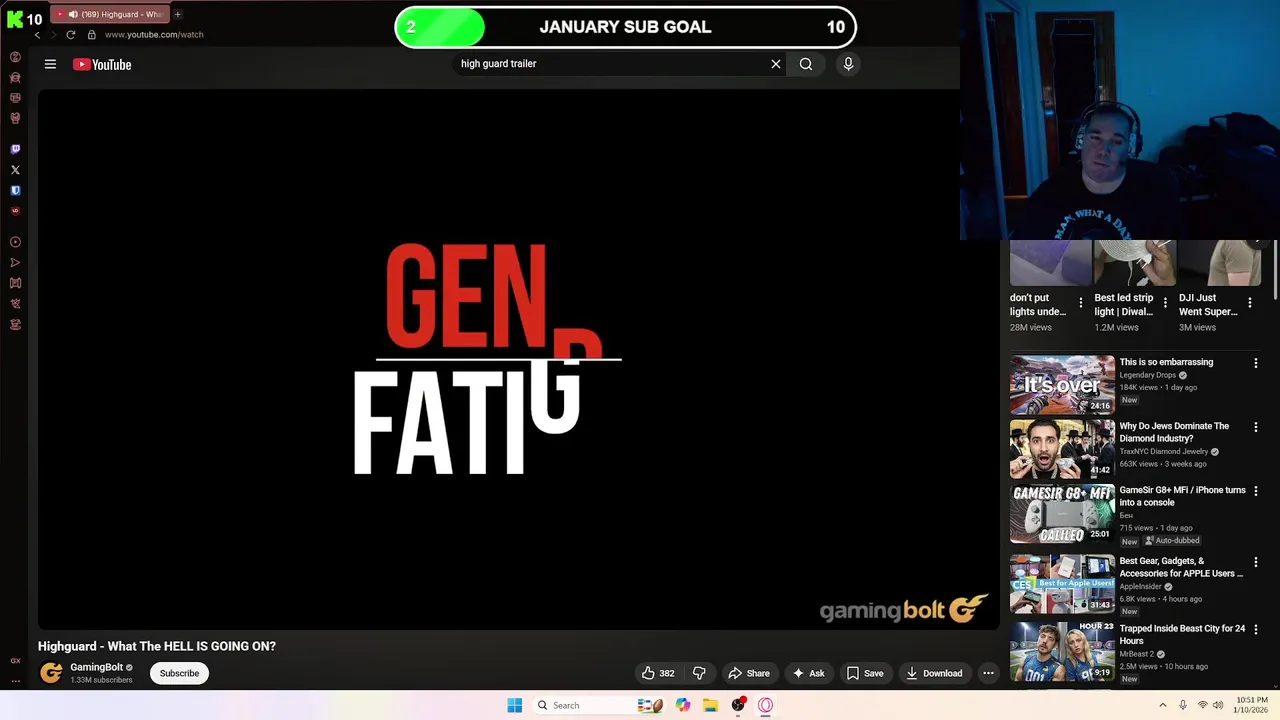Open options for the Diamond Industry video
The image size is (1280, 720).
pyautogui.click(x=1256, y=427)
